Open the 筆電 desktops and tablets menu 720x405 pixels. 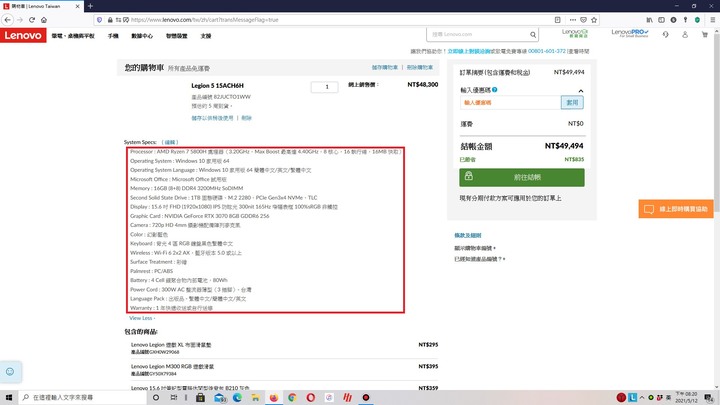[73, 36]
